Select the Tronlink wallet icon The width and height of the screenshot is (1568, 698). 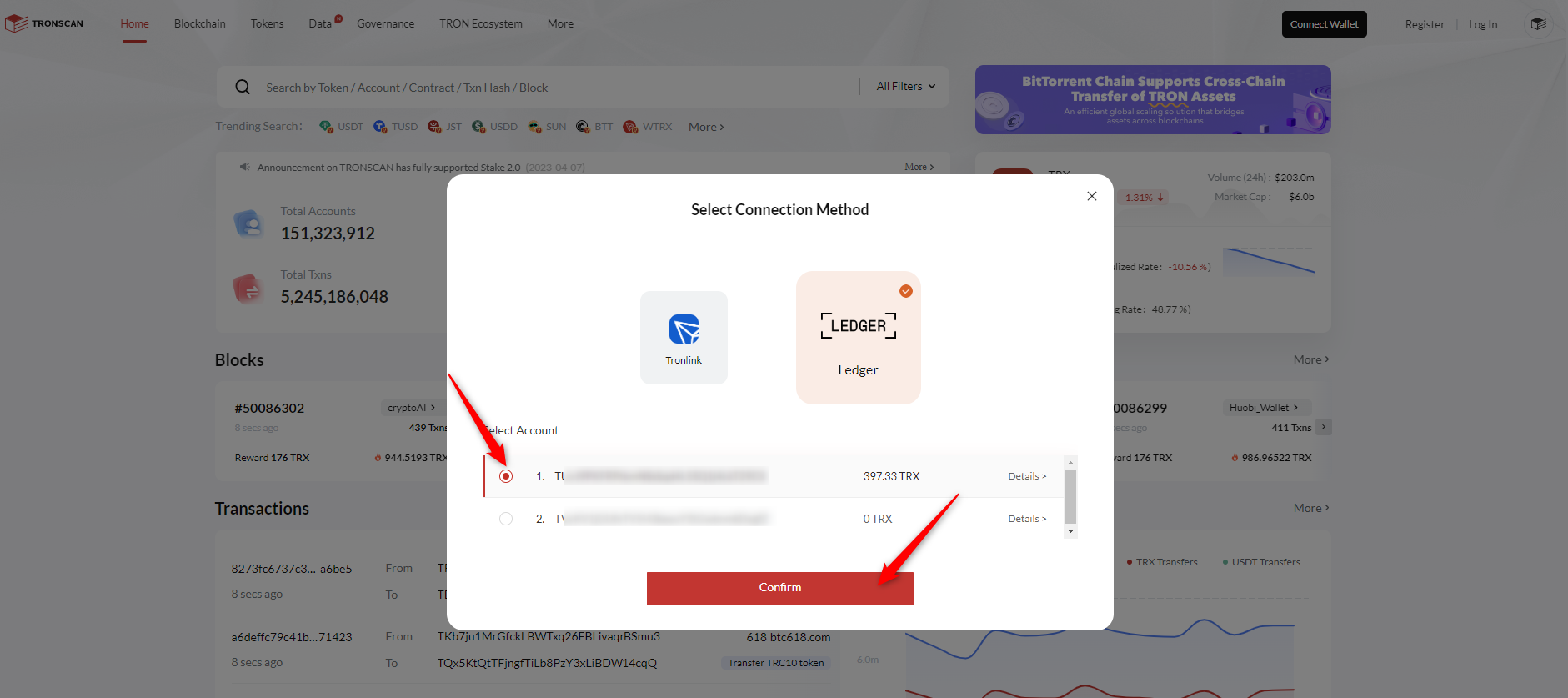click(x=684, y=330)
